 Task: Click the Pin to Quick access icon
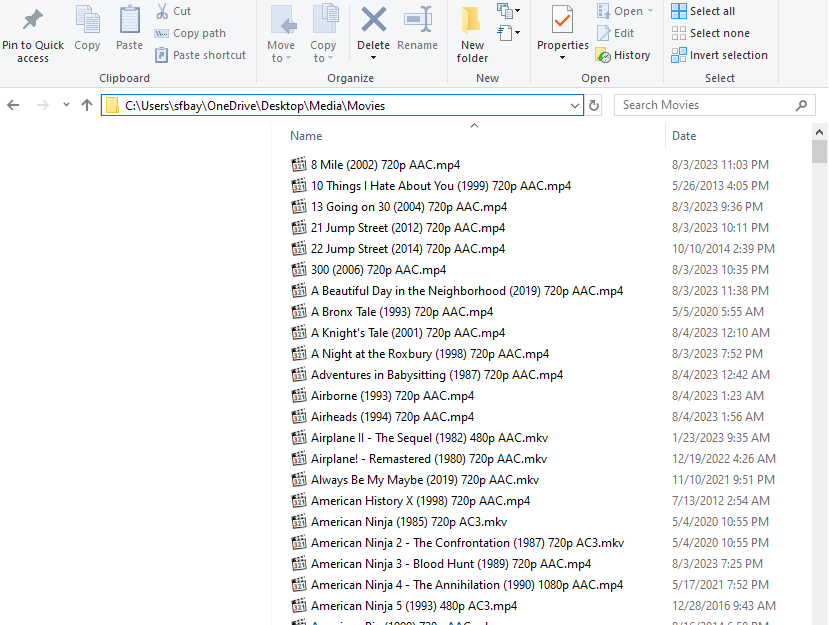tap(33, 20)
